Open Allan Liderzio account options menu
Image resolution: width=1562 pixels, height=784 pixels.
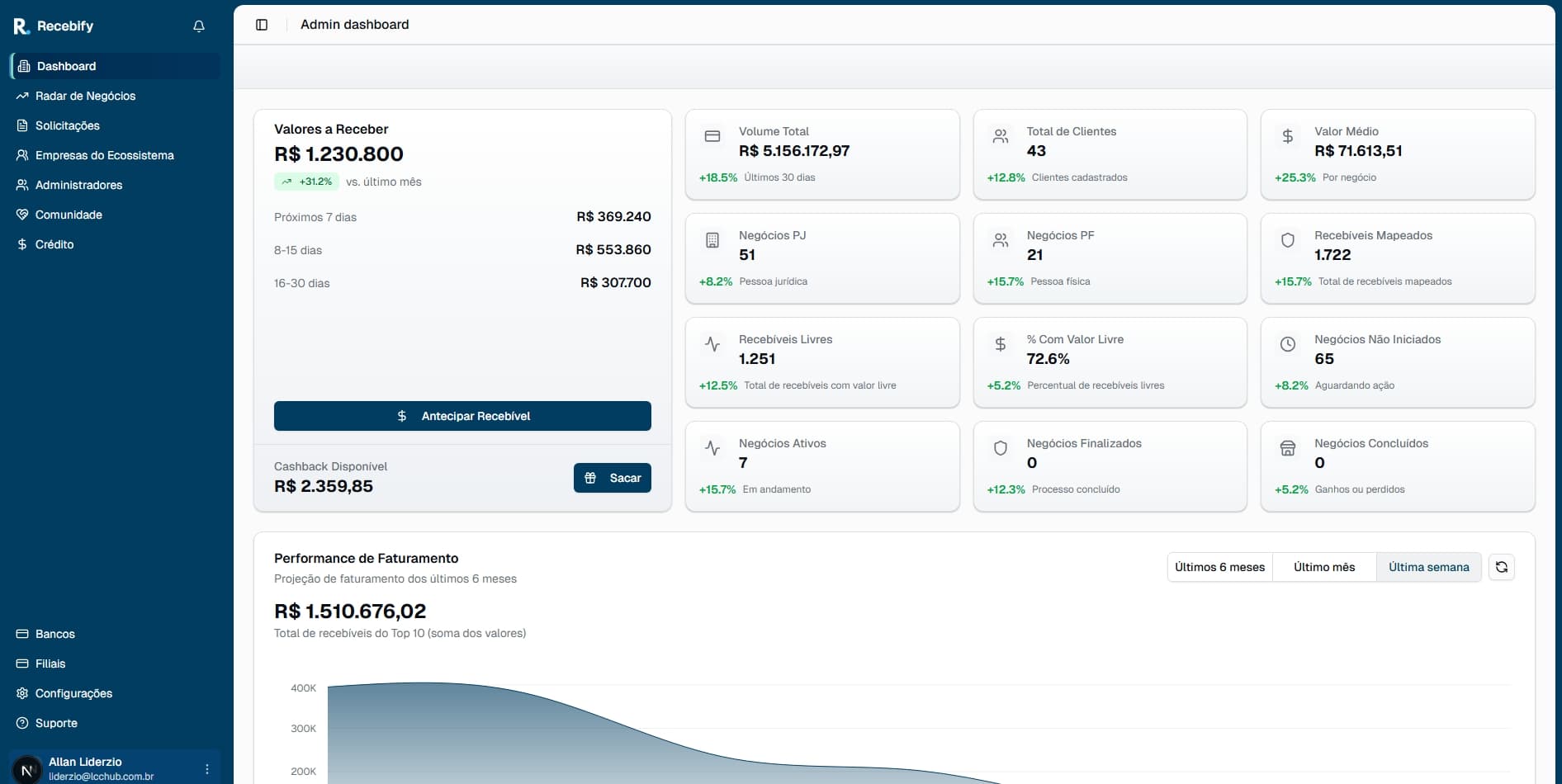[206, 768]
